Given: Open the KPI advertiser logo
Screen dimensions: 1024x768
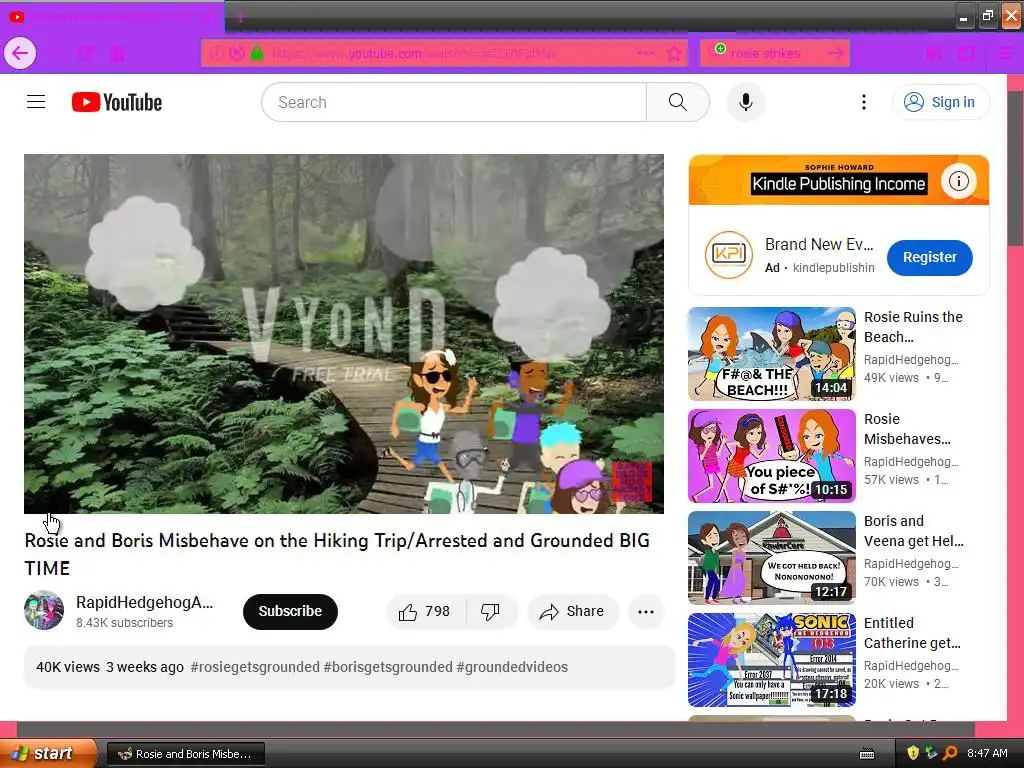Looking at the screenshot, I should tap(728, 255).
